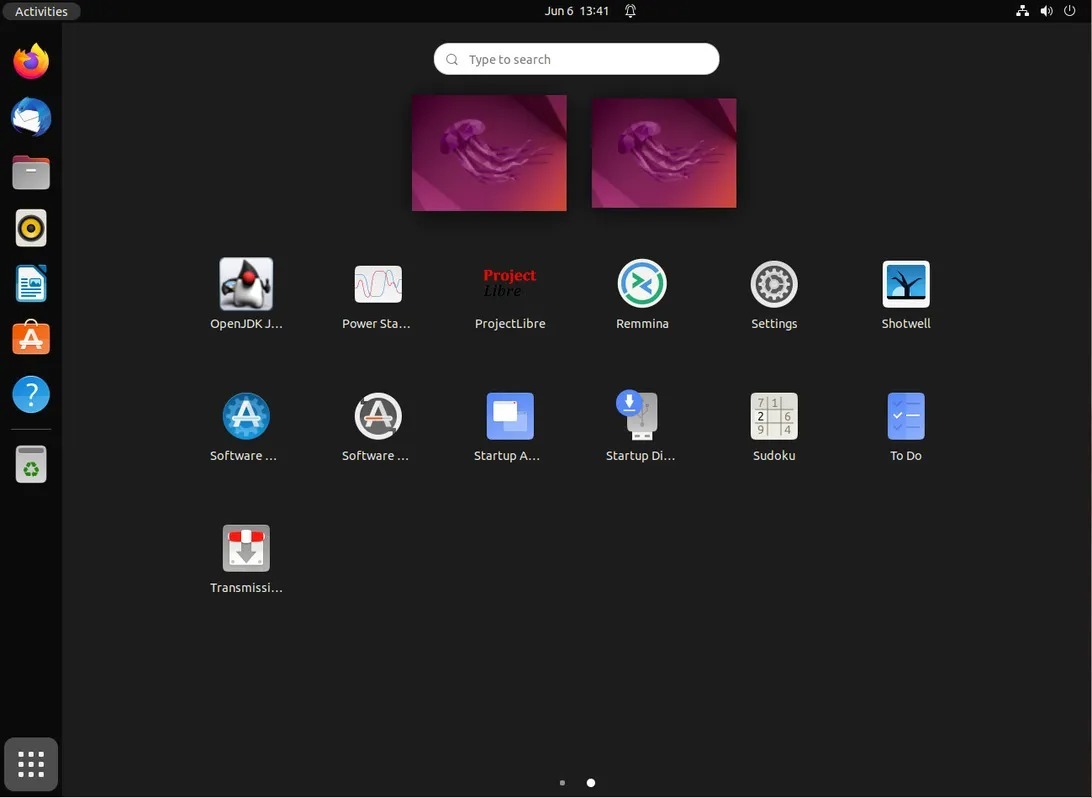The image size is (1092, 798).
Task: Launch Remmina remote desktop client
Action: (x=642, y=285)
